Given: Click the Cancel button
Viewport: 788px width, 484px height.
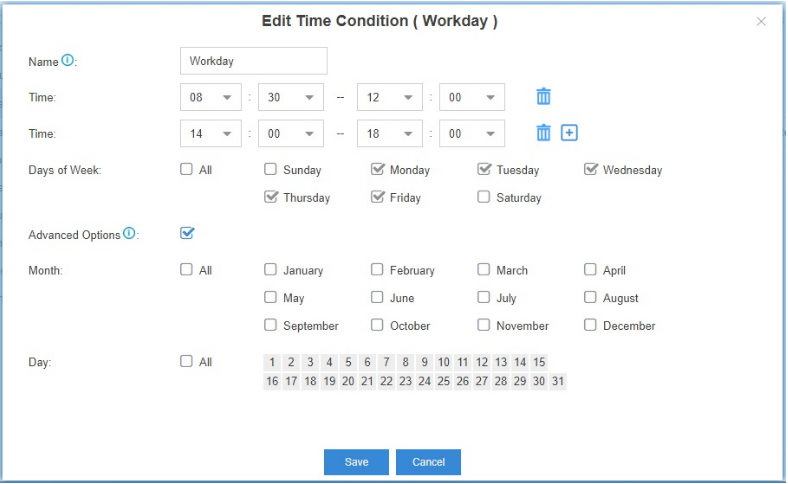Looking at the screenshot, I should (x=428, y=462).
